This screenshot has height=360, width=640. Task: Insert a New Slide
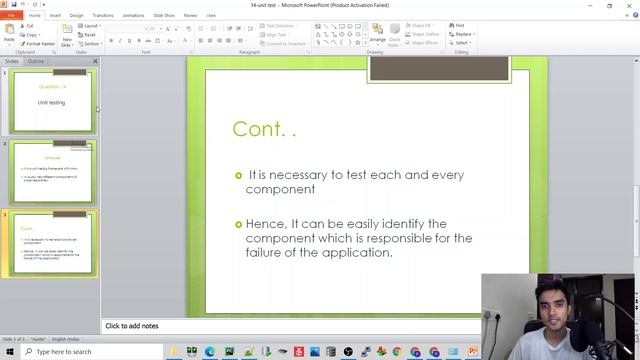[x=67, y=35]
